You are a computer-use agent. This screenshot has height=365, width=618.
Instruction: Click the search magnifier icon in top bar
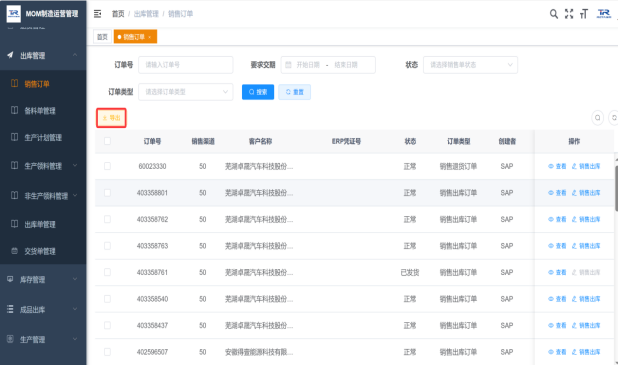tap(553, 14)
